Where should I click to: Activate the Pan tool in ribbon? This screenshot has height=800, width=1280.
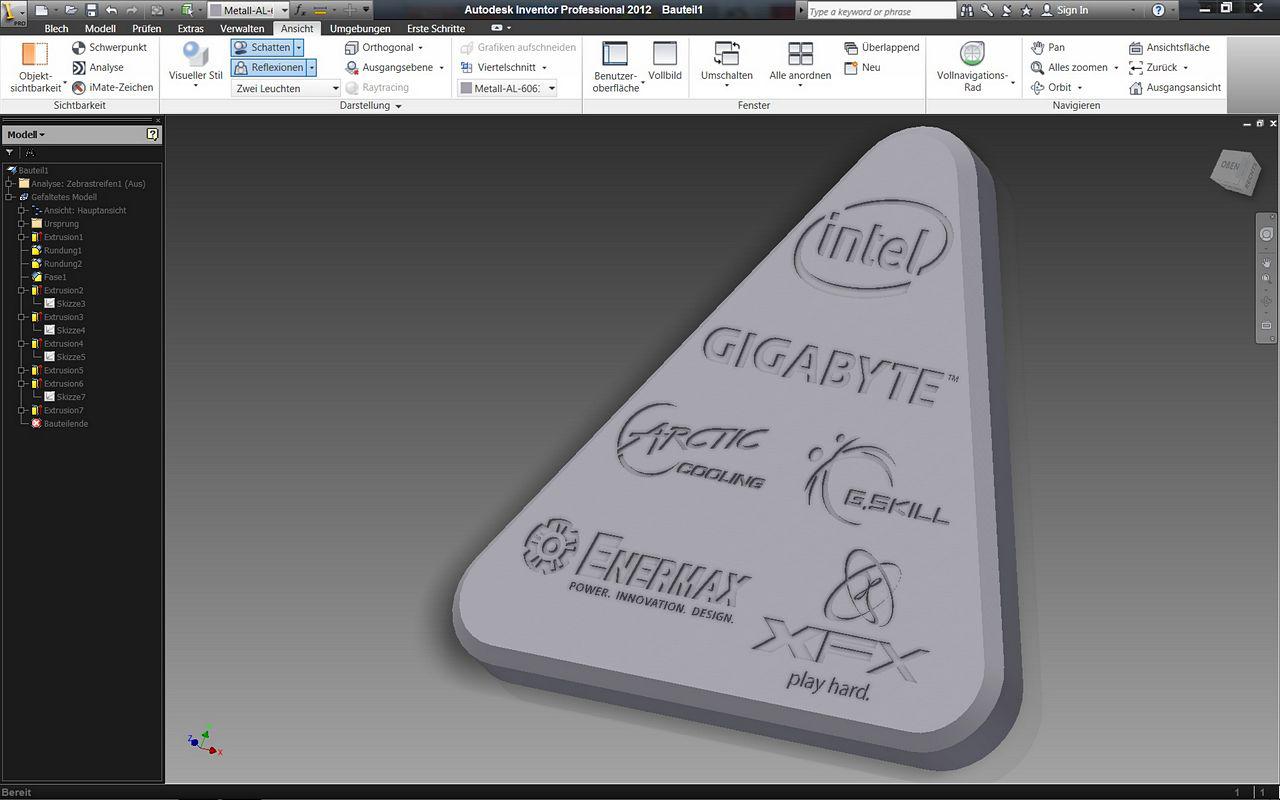click(1047, 48)
